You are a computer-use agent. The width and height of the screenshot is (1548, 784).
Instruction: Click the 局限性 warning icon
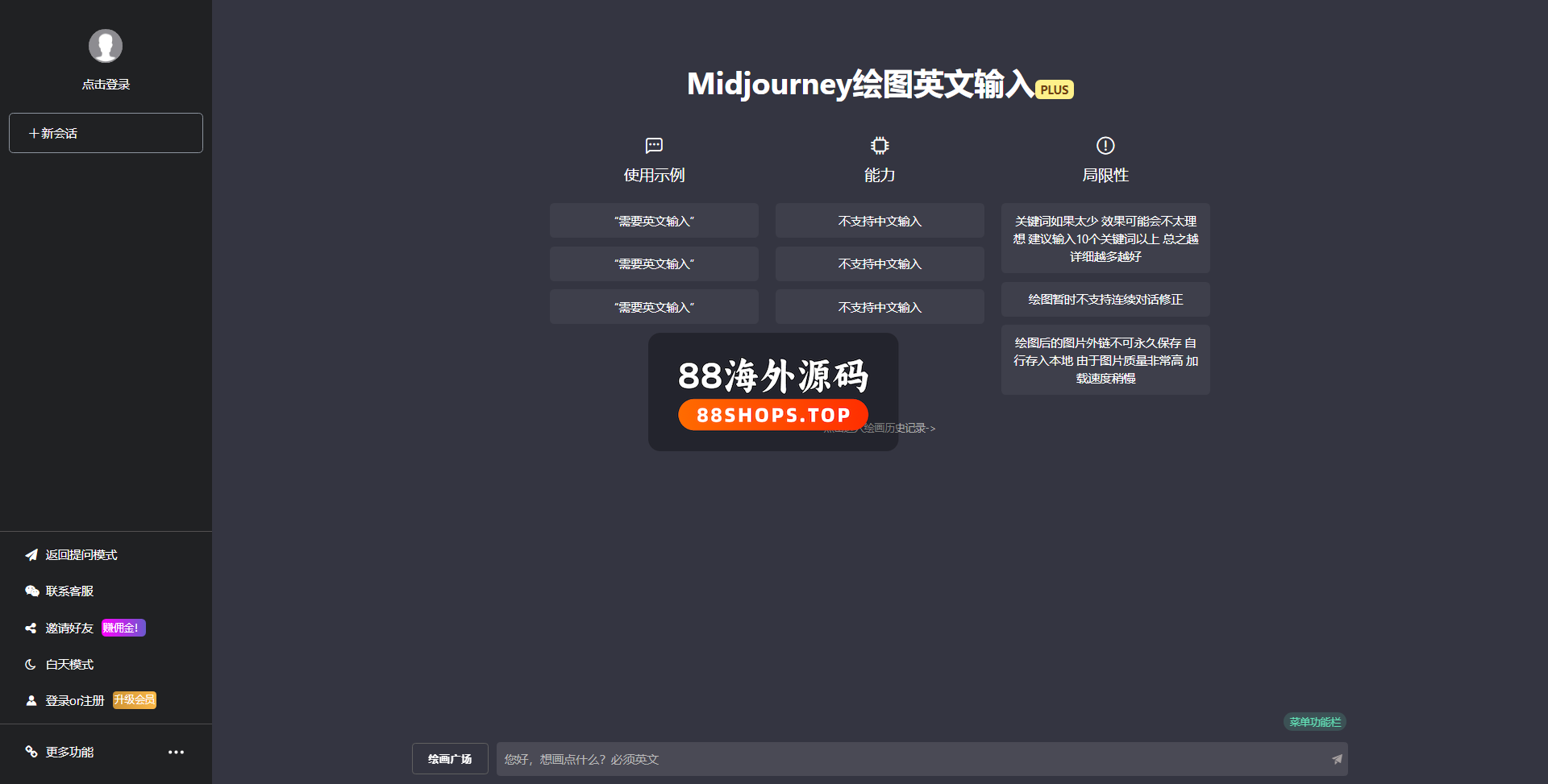1105,145
